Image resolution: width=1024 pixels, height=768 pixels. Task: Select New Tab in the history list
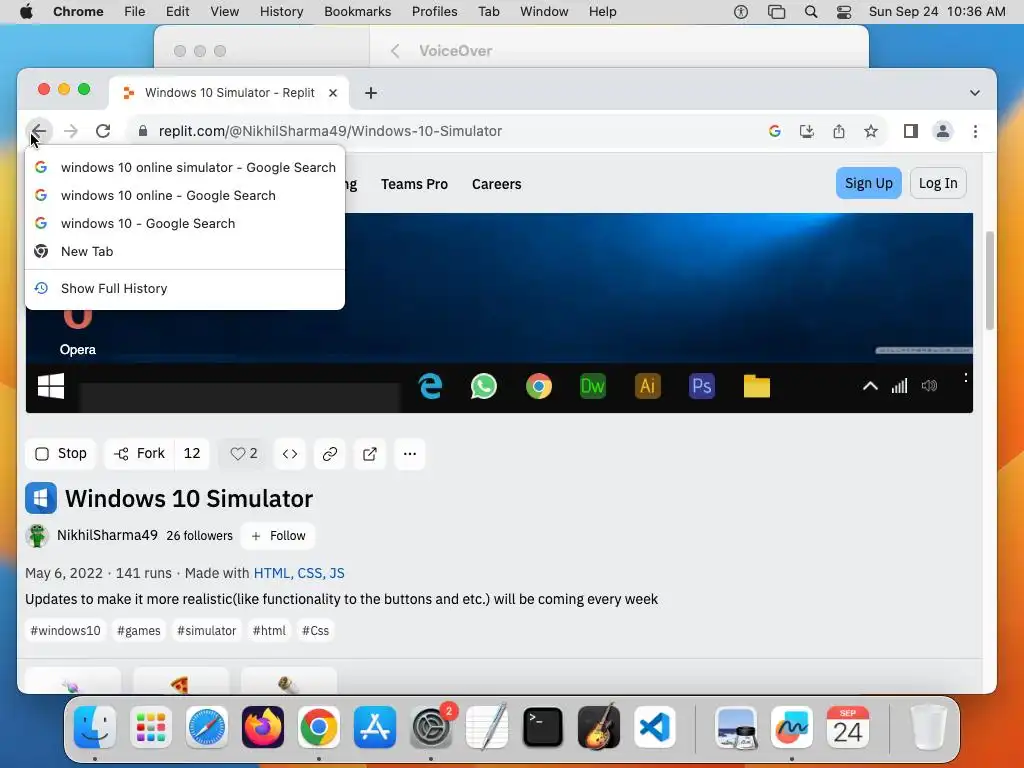click(185, 251)
